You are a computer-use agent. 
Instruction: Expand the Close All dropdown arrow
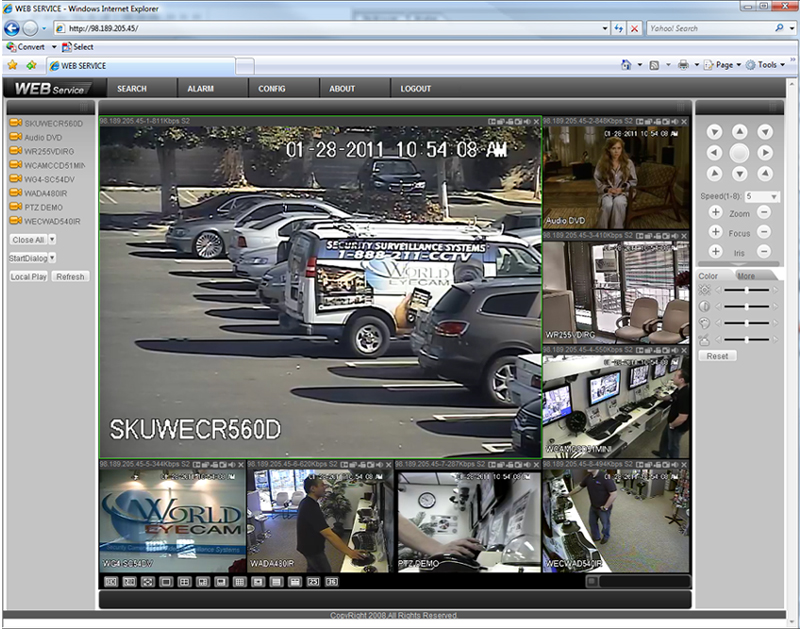(x=52, y=239)
